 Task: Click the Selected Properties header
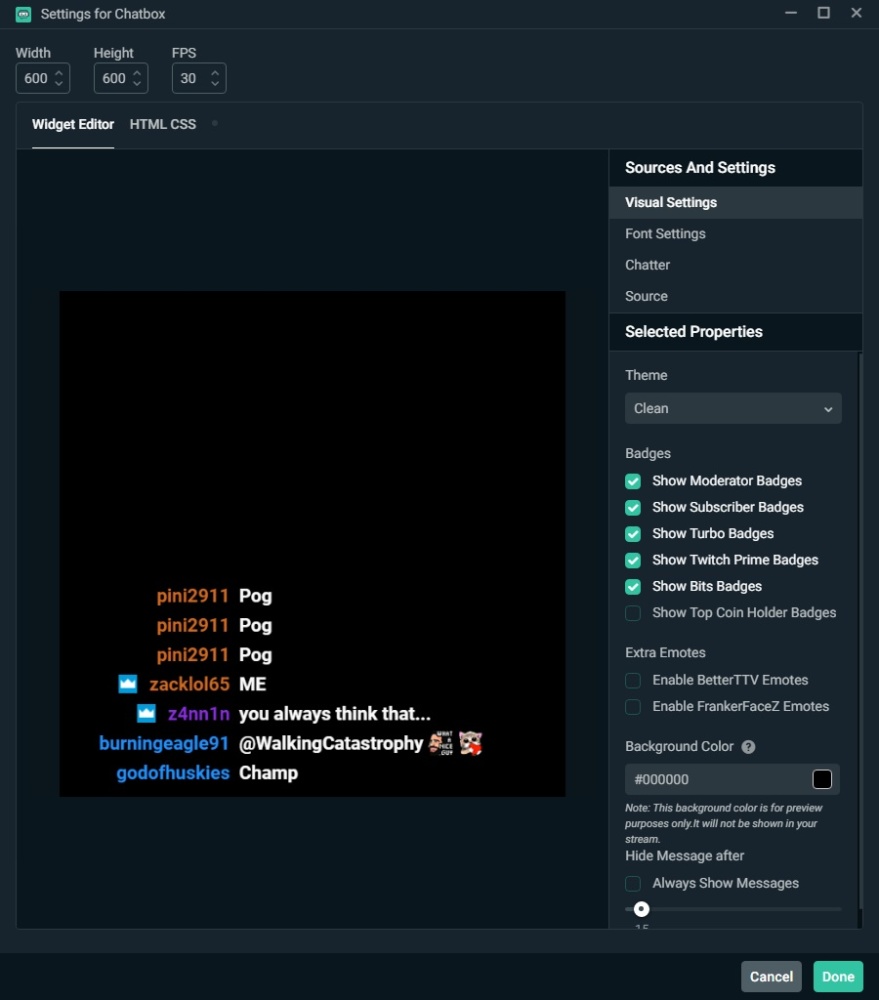(735, 332)
